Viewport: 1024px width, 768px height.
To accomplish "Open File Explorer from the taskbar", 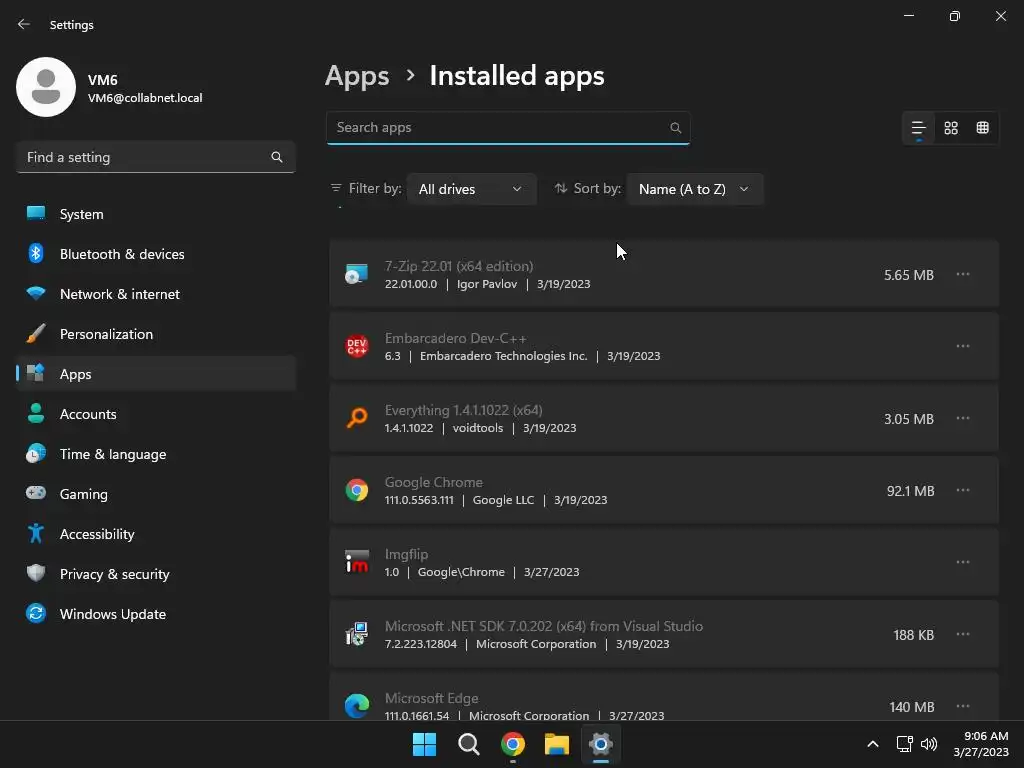I will [x=557, y=744].
